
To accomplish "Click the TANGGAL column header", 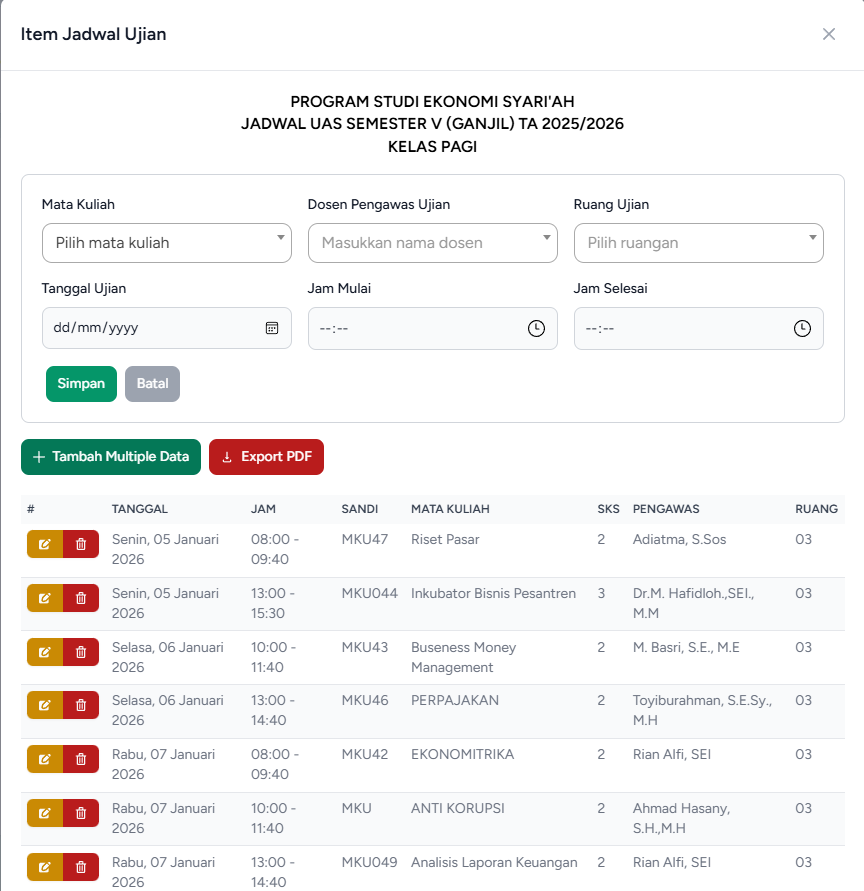I will (x=140, y=509).
